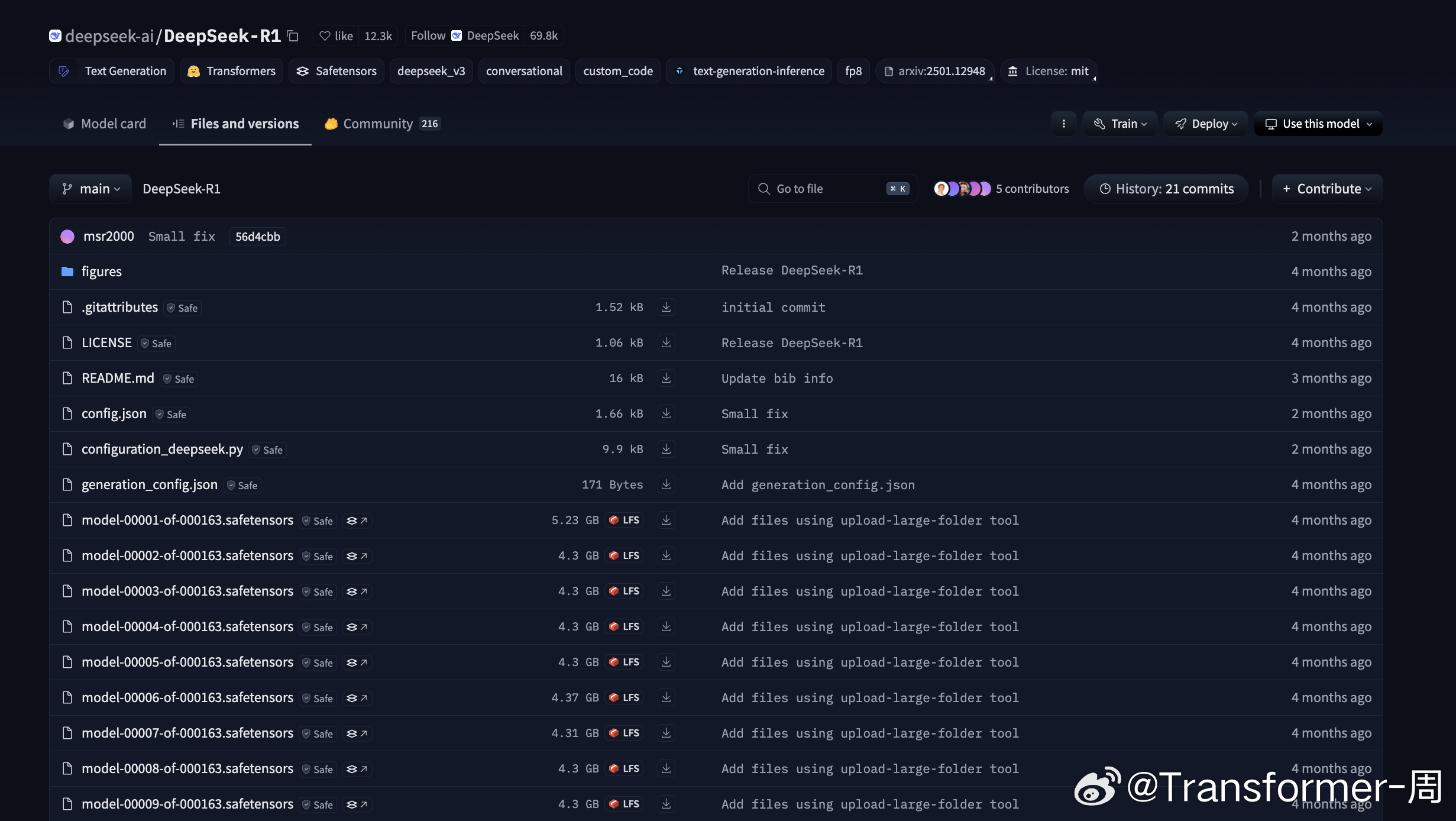Select the fp8 tag
The image size is (1456, 821).
pos(853,71)
